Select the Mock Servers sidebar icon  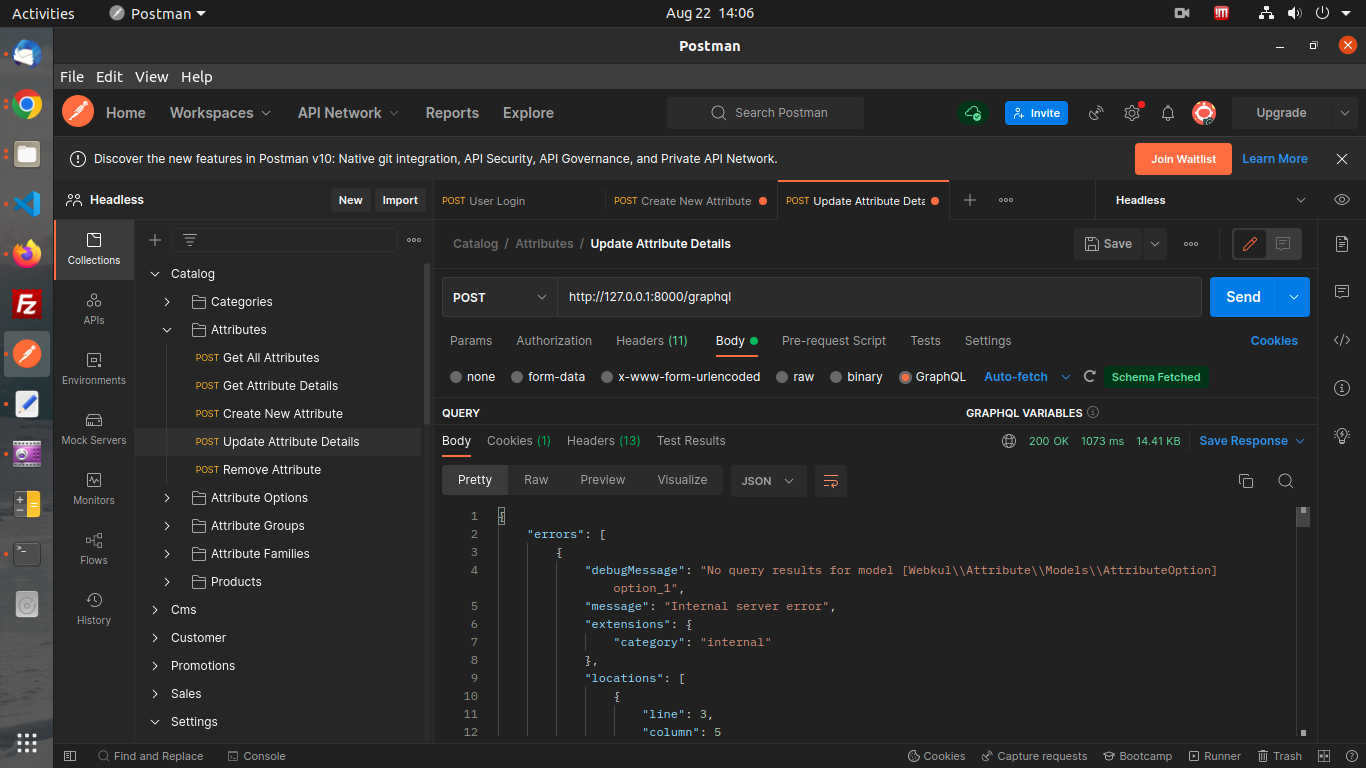pos(93,428)
